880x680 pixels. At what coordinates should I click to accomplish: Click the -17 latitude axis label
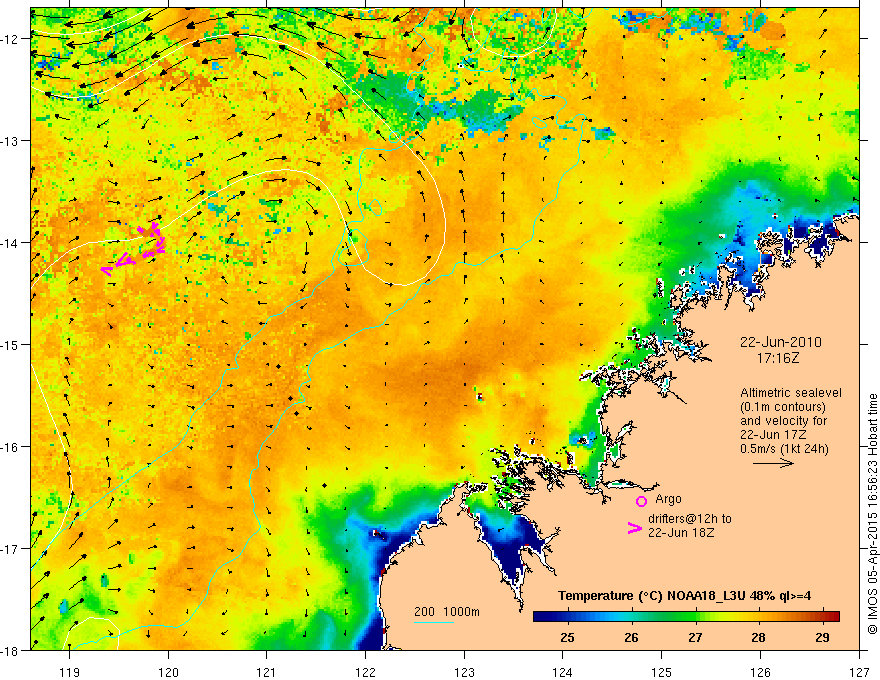pyautogui.click(x=9, y=548)
